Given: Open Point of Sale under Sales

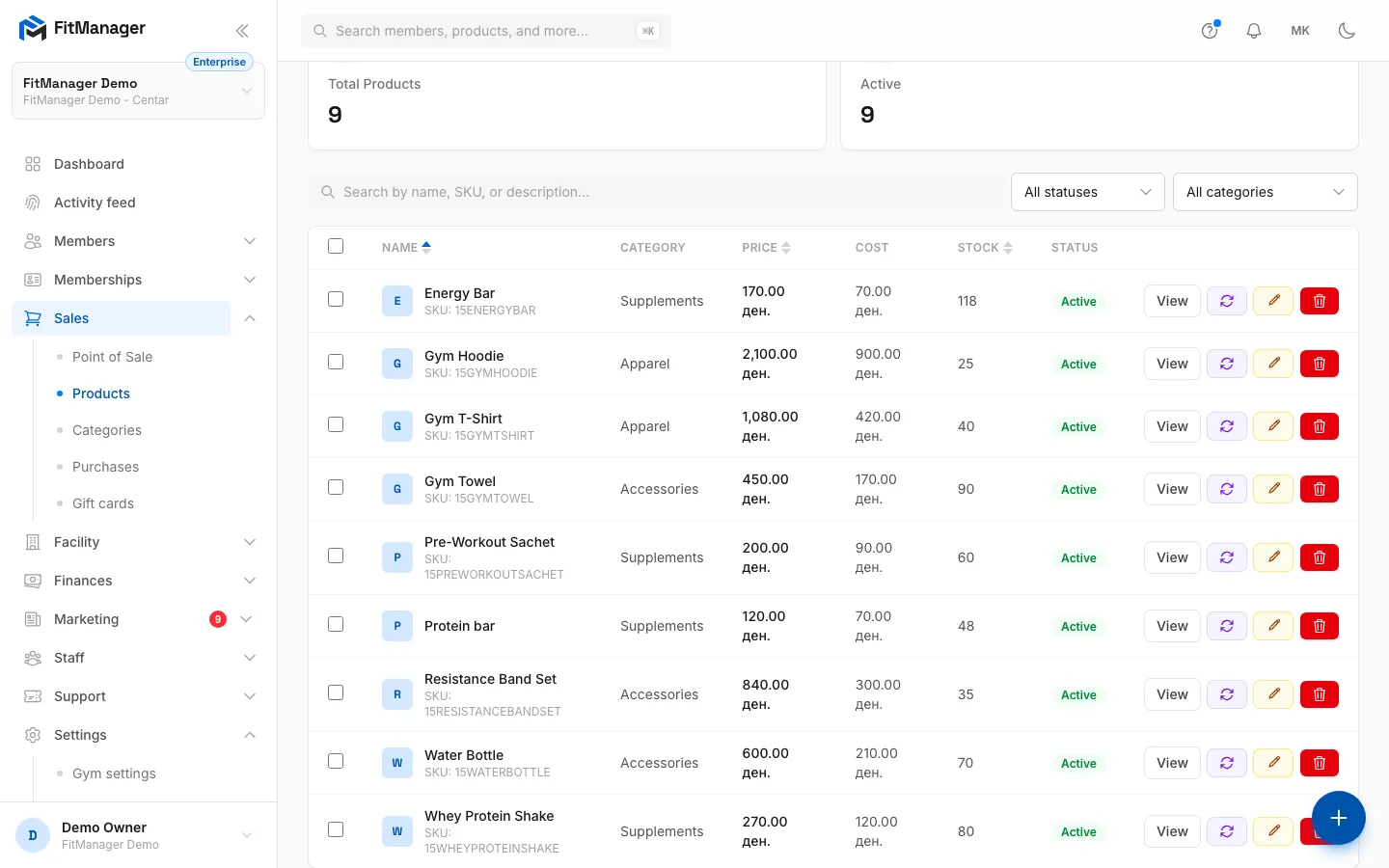Looking at the screenshot, I should point(112,357).
